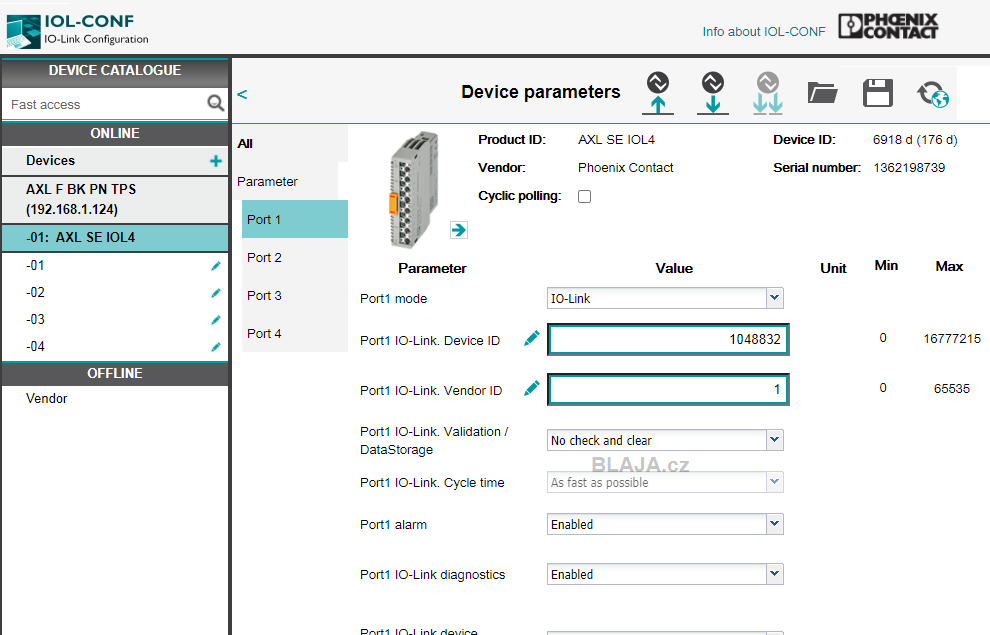Select the Port 2 tab
Screen dimensions: 990x635
(295, 258)
